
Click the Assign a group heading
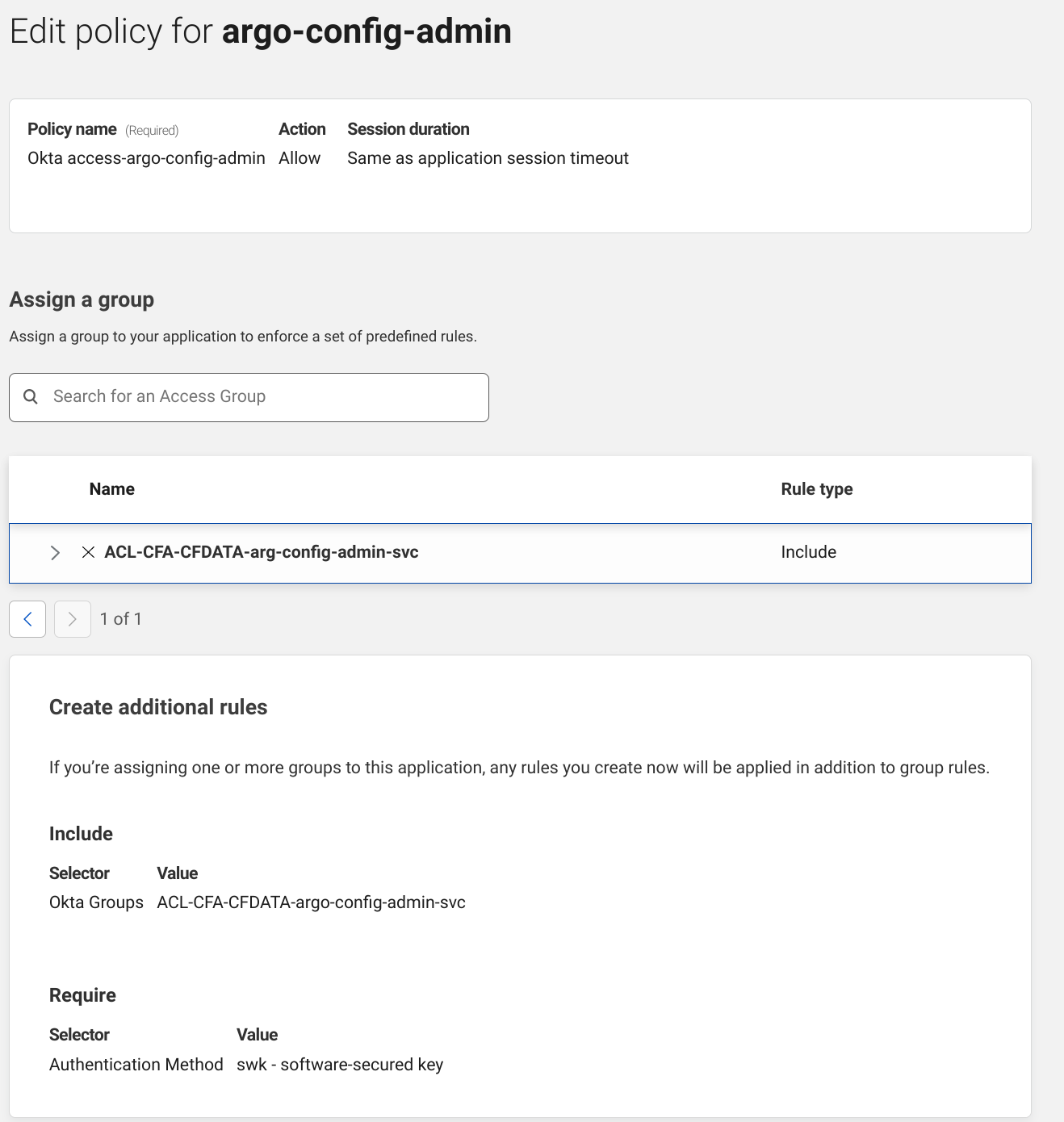click(82, 299)
